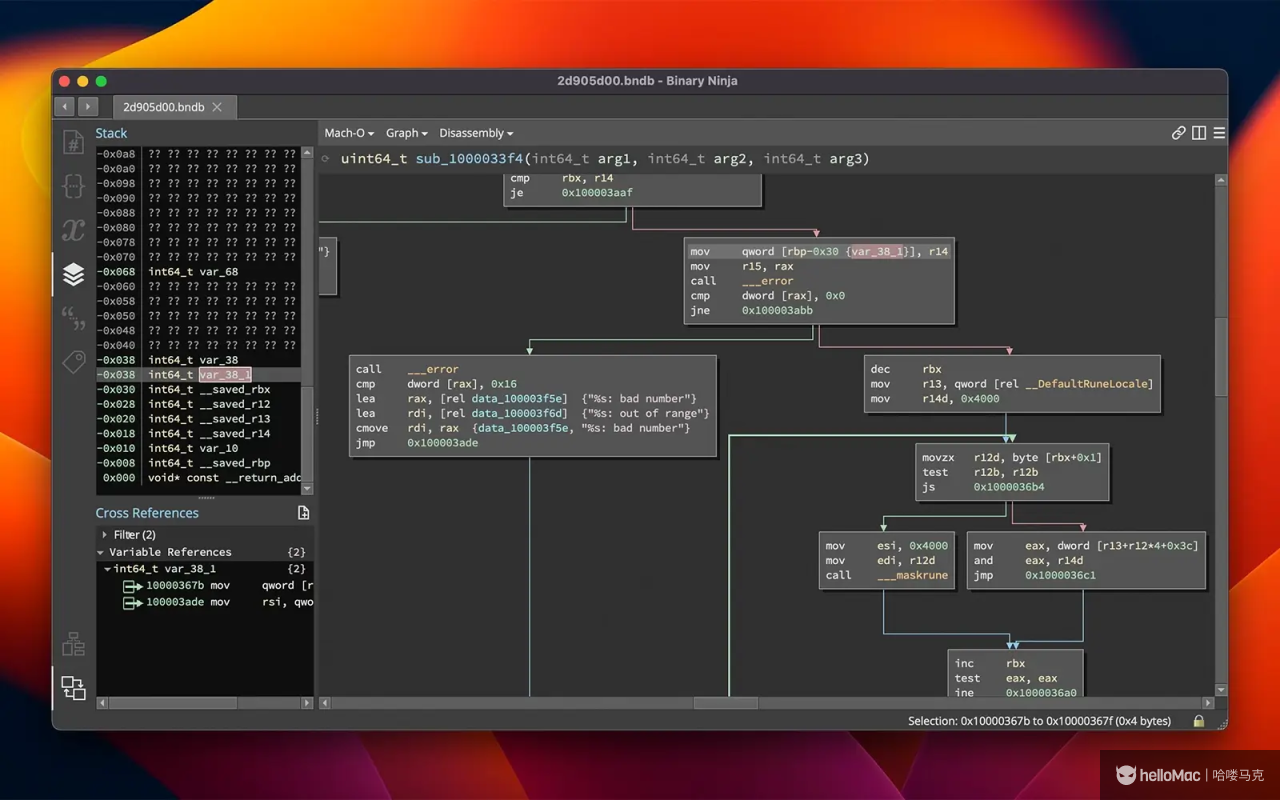Click the ___maskrune call target
Viewport: 1280px width, 800px height.
913,575
